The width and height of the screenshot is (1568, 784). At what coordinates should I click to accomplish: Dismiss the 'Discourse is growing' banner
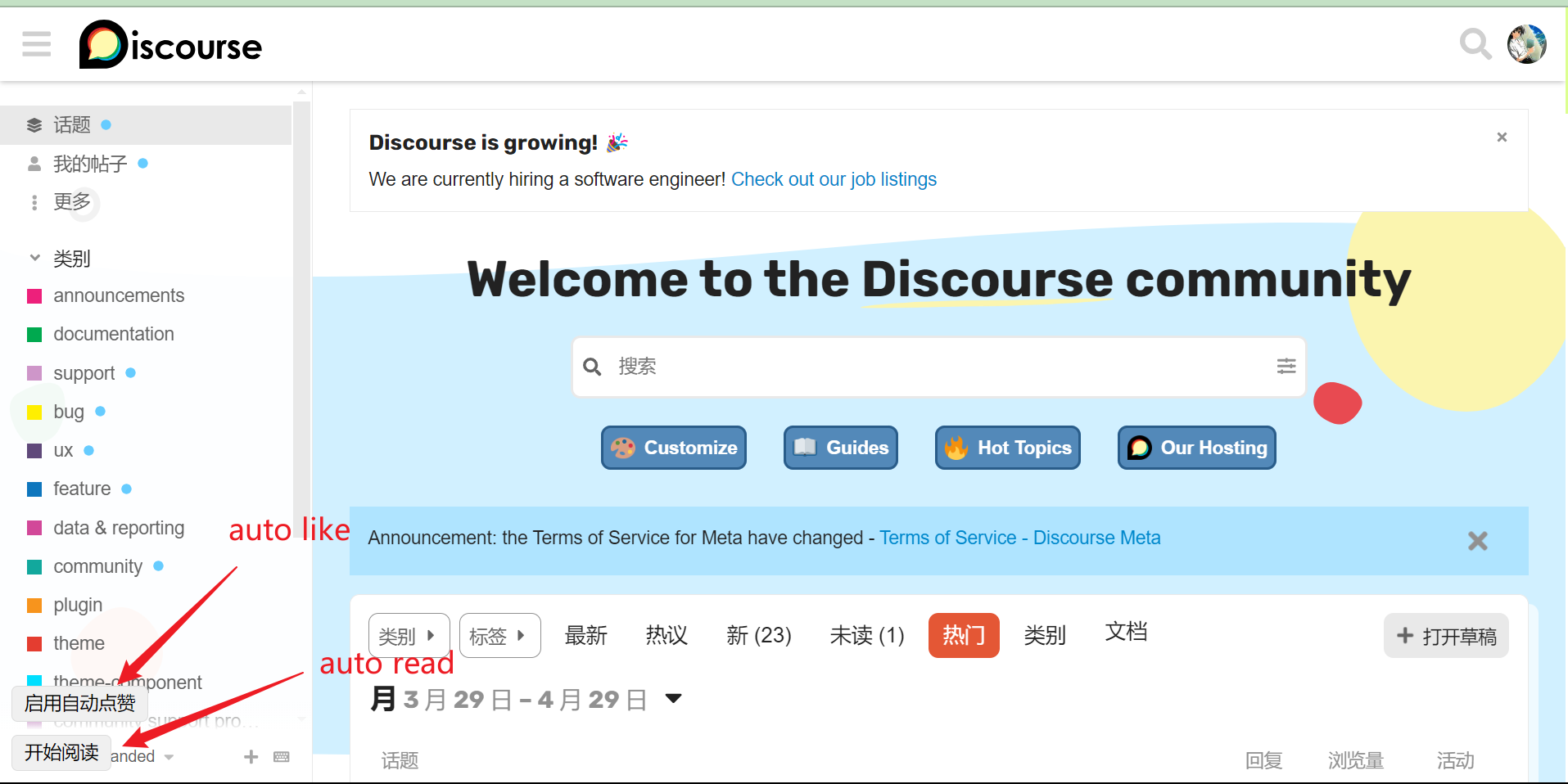click(1502, 137)
